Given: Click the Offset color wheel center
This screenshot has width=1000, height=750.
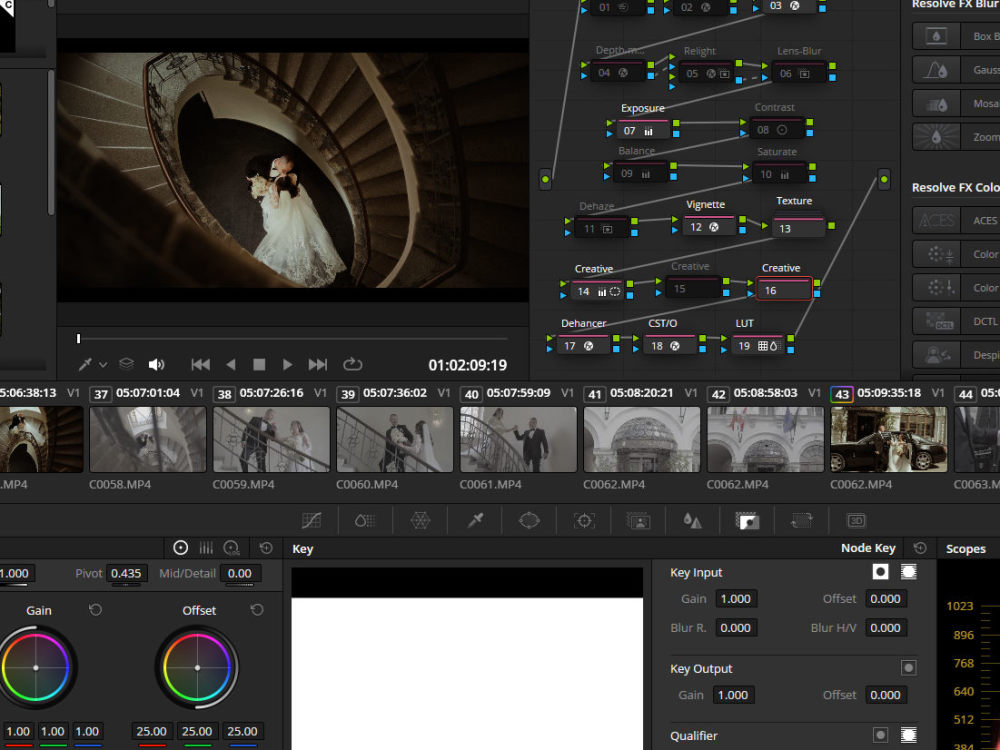Looking at the screenshot, I should [x=197, y=668].
